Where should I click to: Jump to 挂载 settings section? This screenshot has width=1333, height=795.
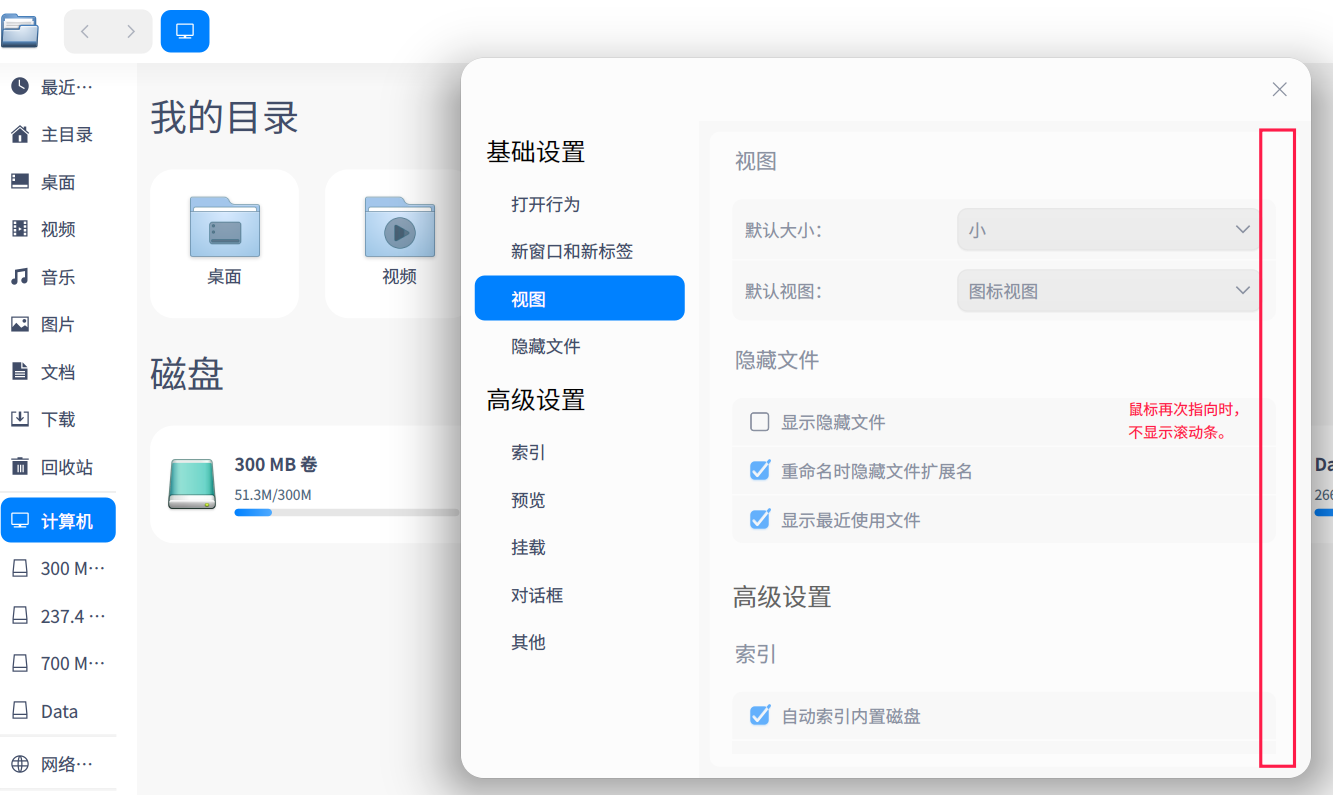(580, 547)
